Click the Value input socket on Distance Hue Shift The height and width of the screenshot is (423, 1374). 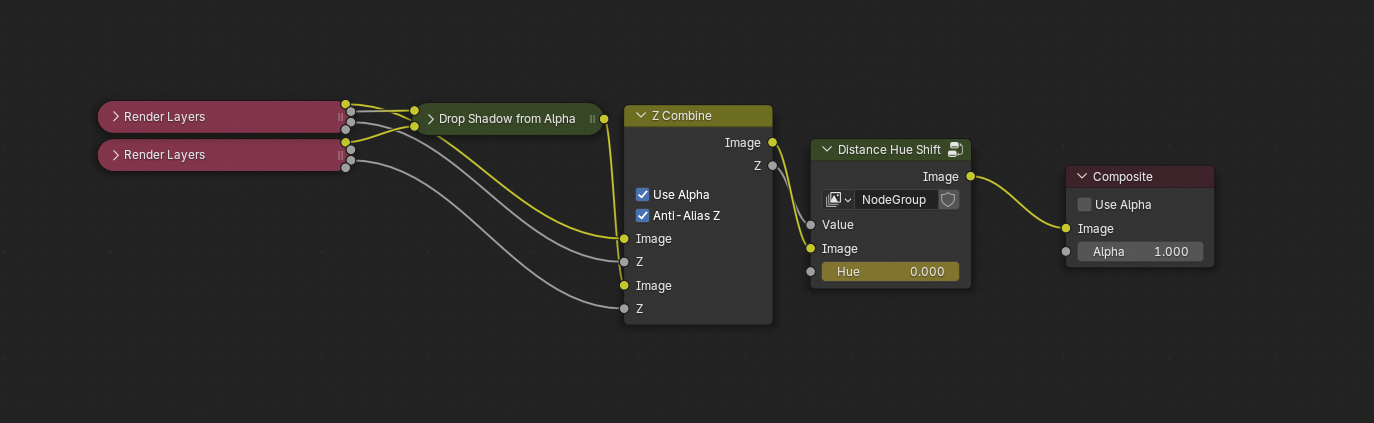pos(810,225)
